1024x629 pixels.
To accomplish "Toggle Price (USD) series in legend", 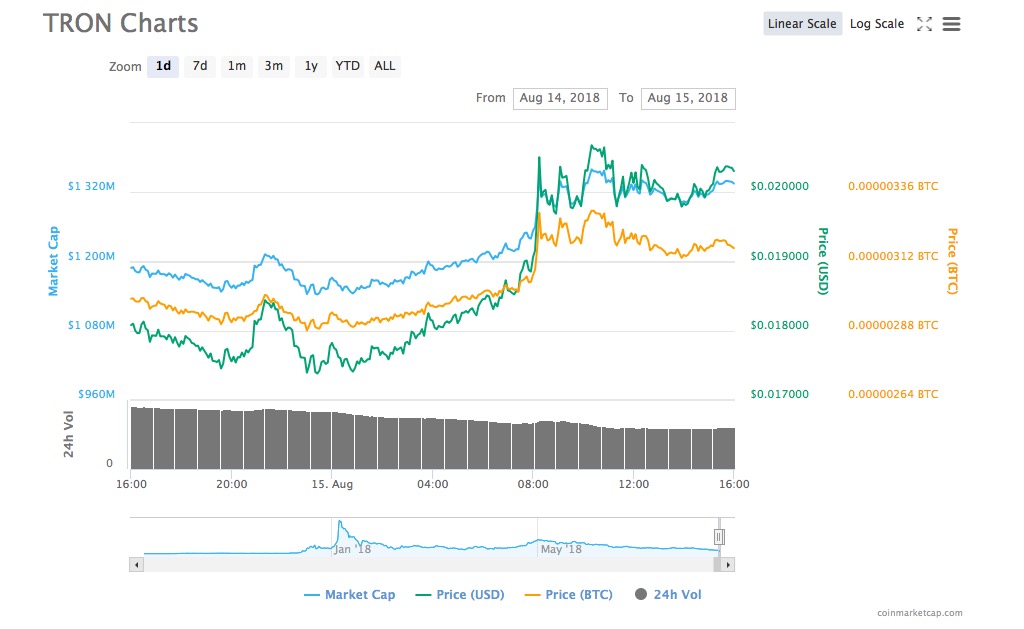I will point(460,594).
